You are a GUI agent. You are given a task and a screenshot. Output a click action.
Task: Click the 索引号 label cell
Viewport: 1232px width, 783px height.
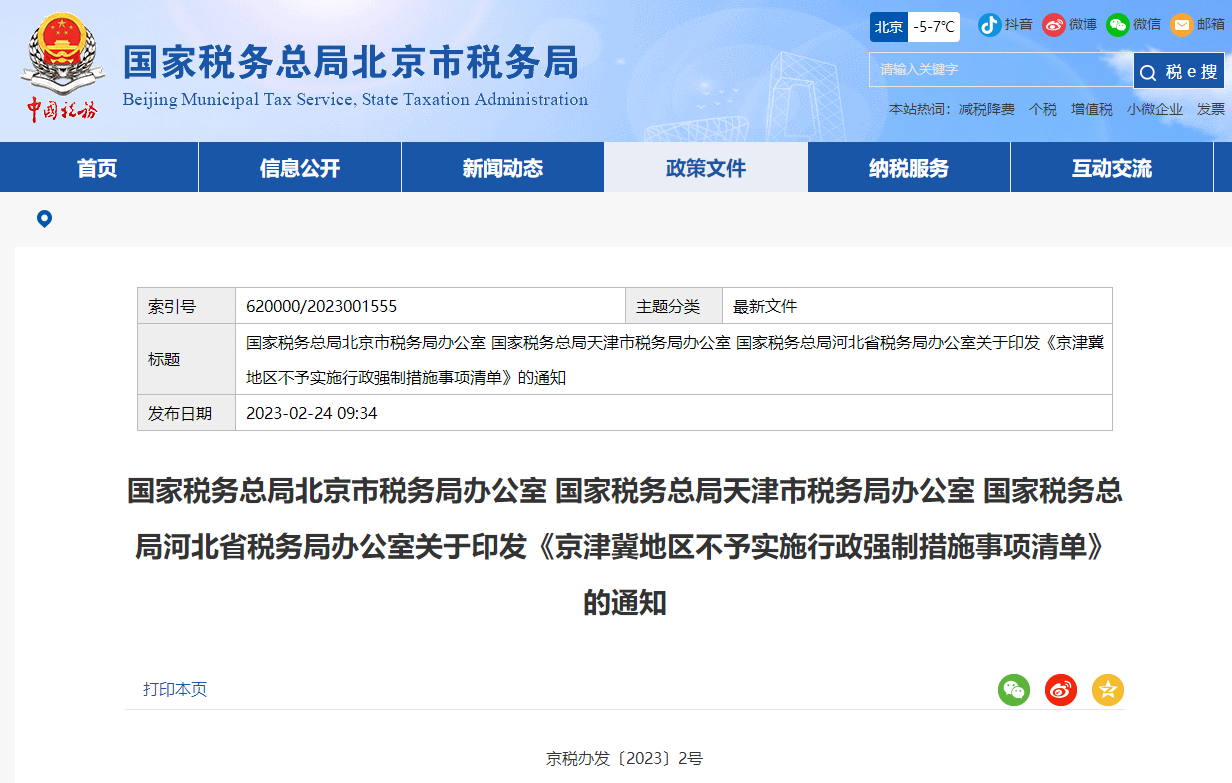[186, 306]
